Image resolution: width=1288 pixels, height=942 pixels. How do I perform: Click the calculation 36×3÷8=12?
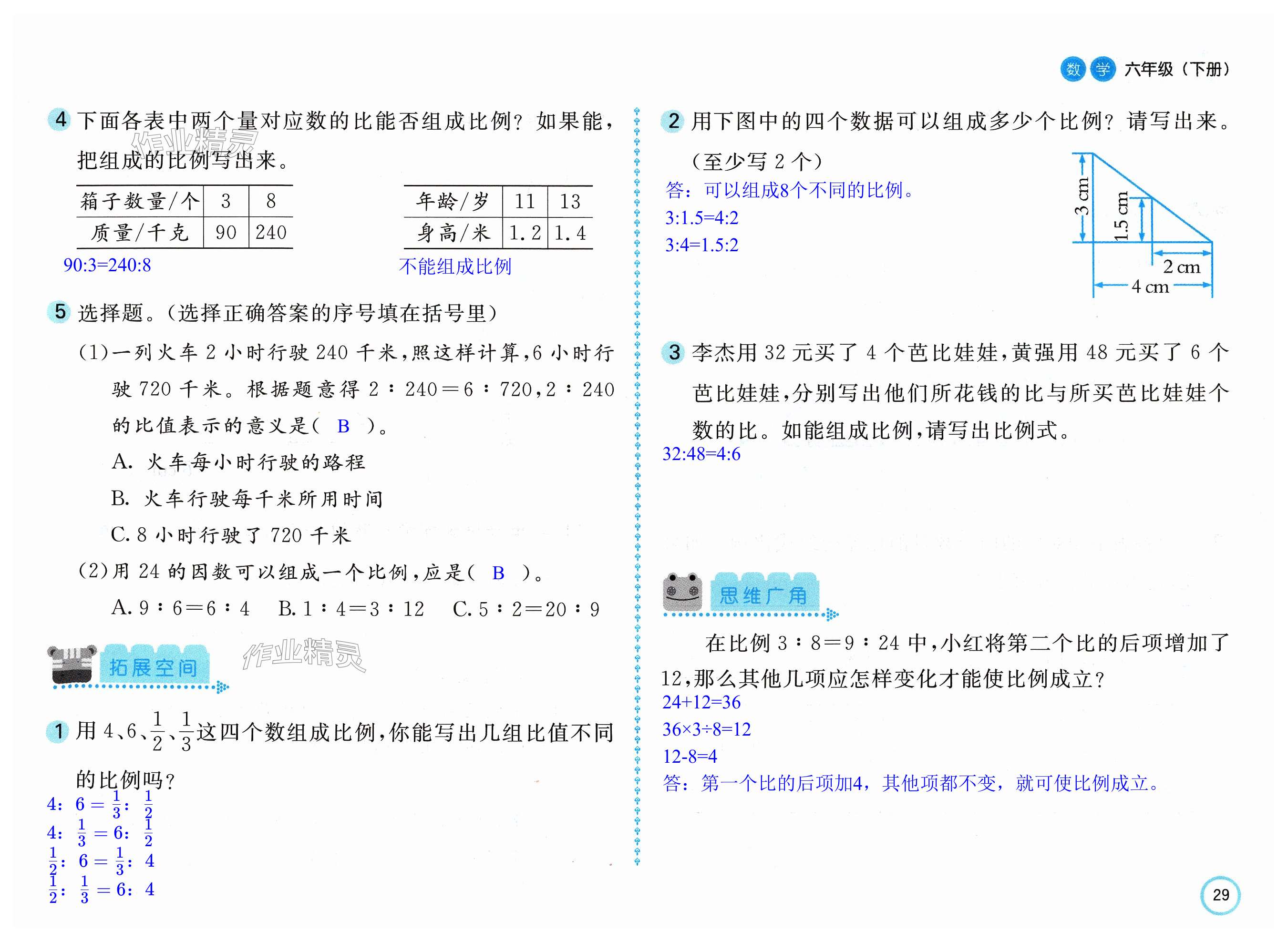(707, 729)
